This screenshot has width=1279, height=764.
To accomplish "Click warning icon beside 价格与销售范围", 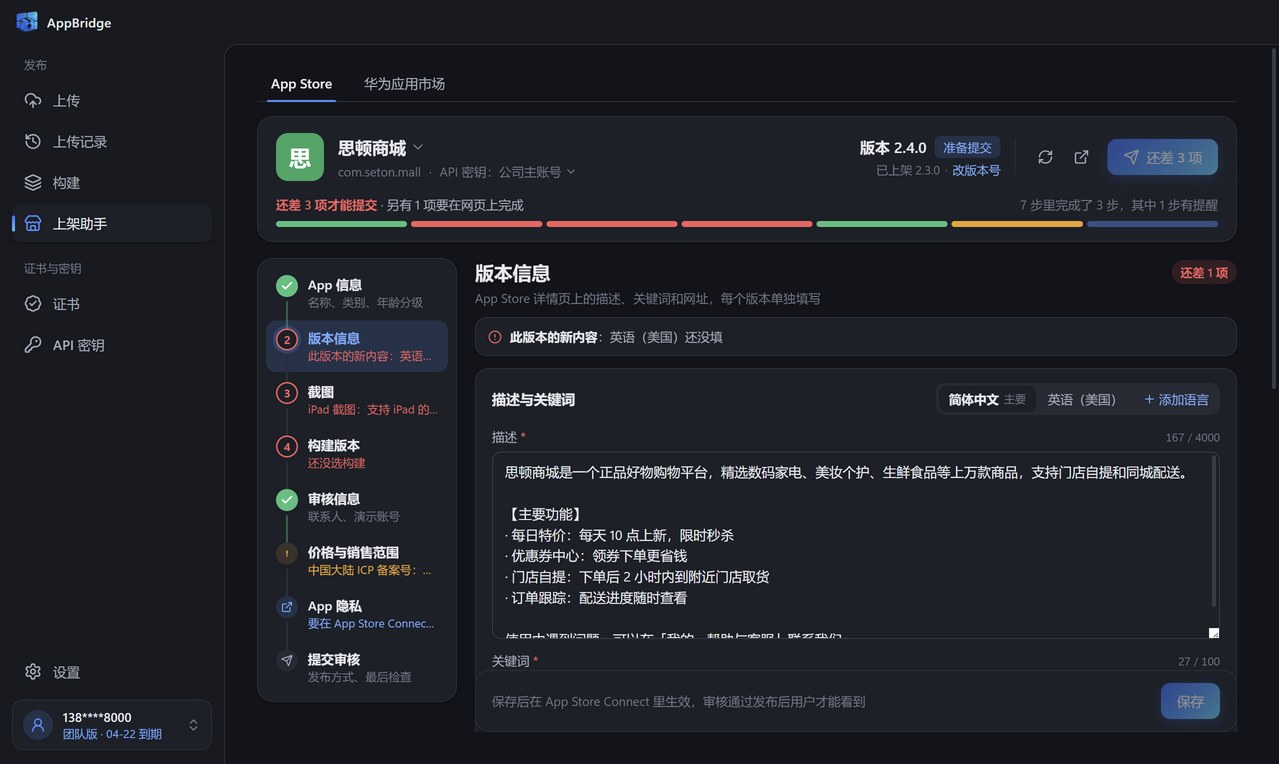I will (287, 553).
